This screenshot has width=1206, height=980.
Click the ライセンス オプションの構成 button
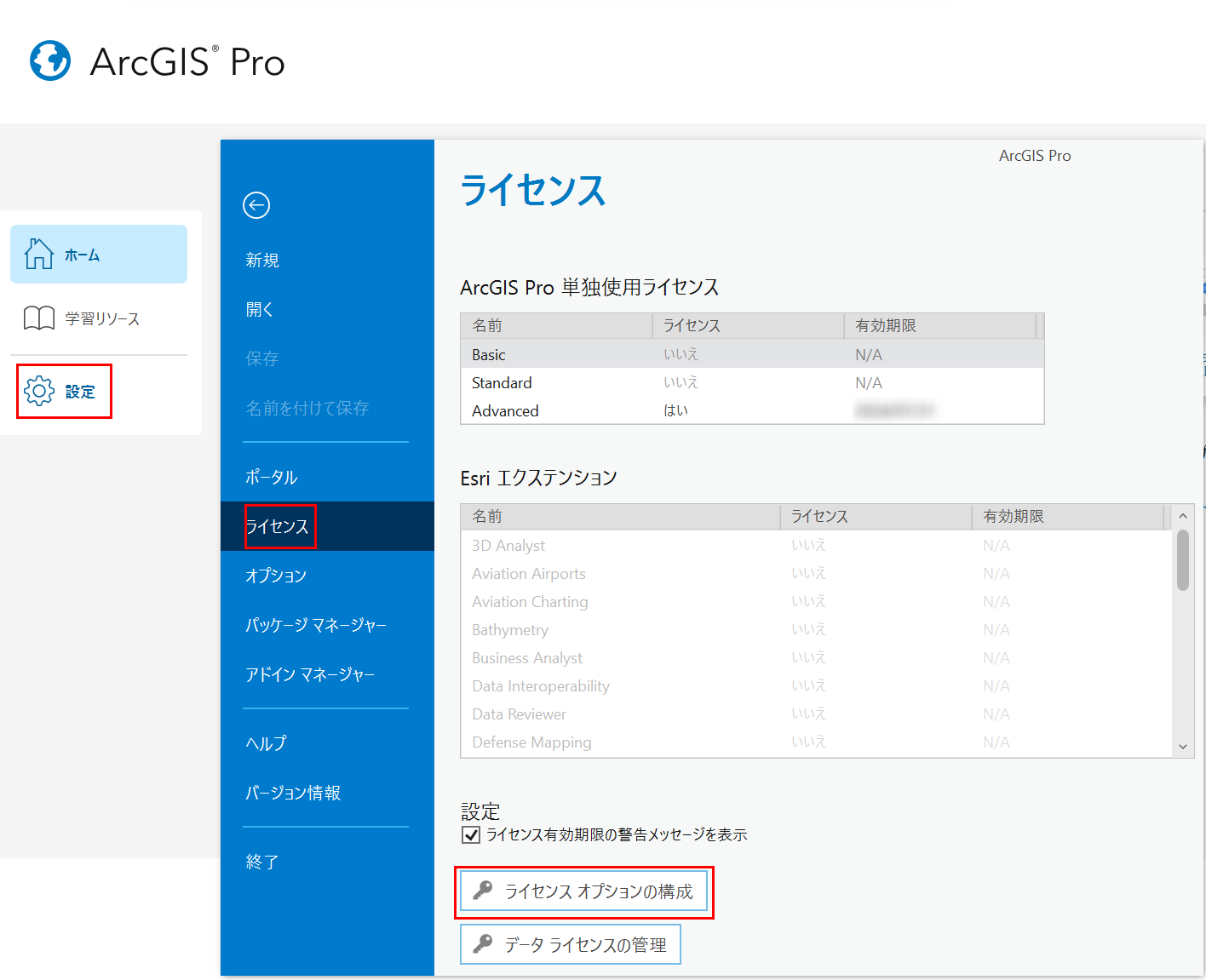pos(583,891)
